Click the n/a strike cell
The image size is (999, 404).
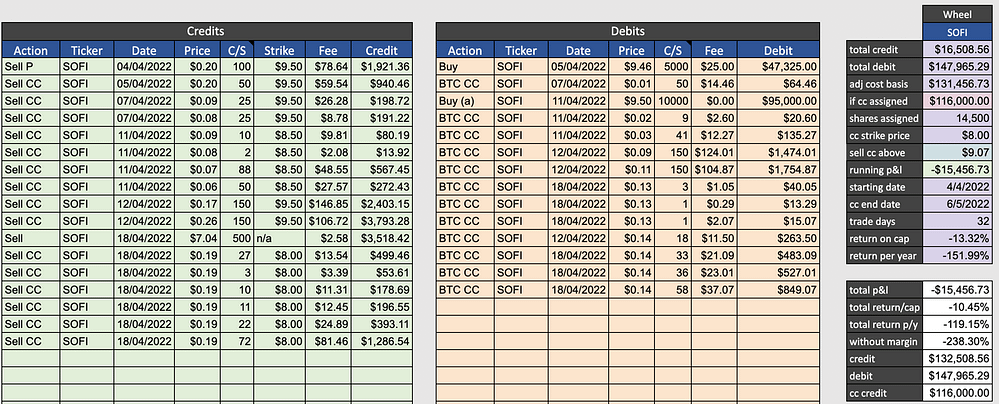pyautogui.click(x=279, y=238)
